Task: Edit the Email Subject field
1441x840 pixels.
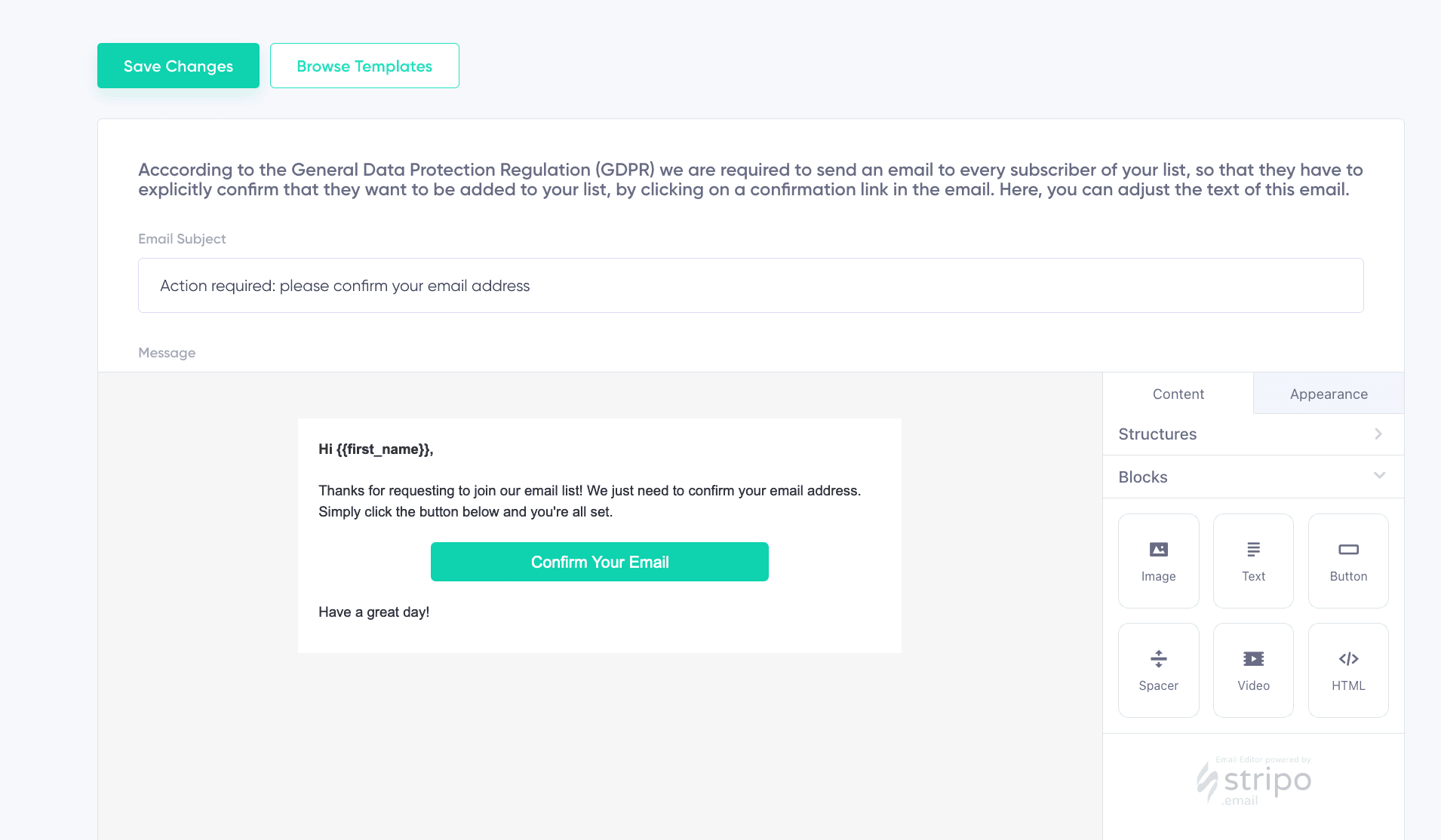Action: coord(750,285)
